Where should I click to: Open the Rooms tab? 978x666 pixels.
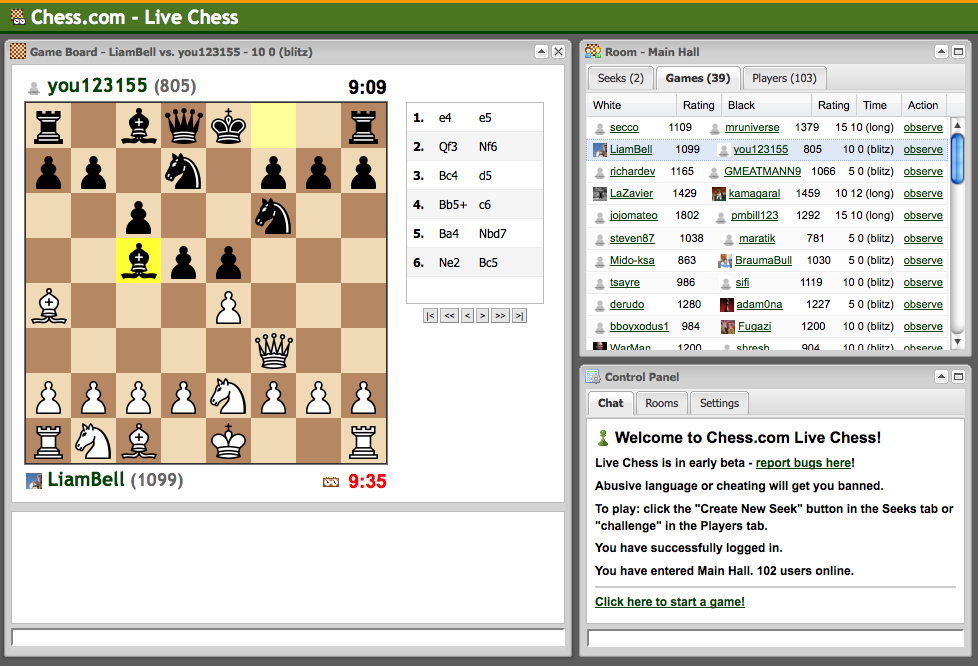662,403
